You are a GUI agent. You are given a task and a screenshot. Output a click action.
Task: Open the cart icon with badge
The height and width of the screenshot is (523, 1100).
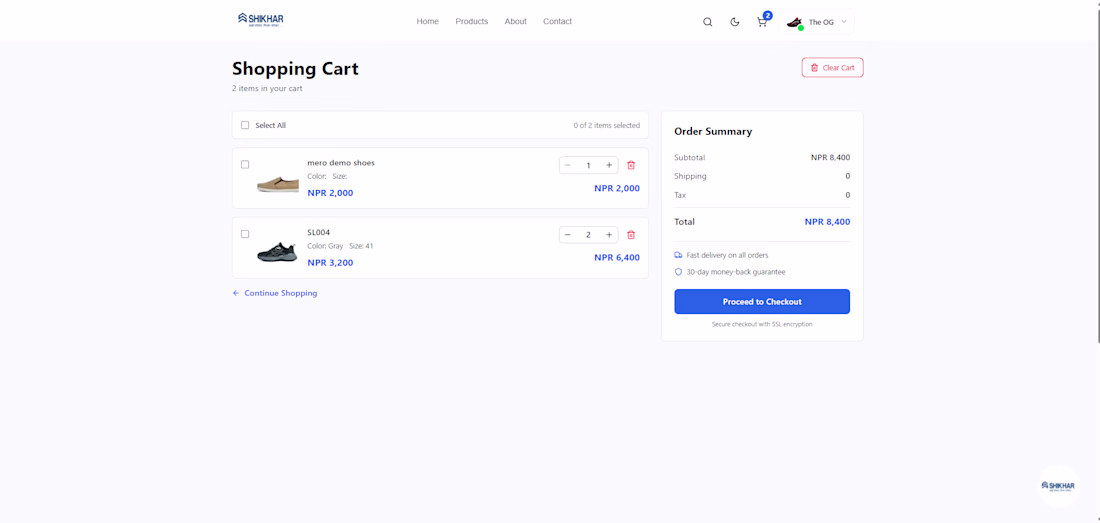(x=763, y=21)
